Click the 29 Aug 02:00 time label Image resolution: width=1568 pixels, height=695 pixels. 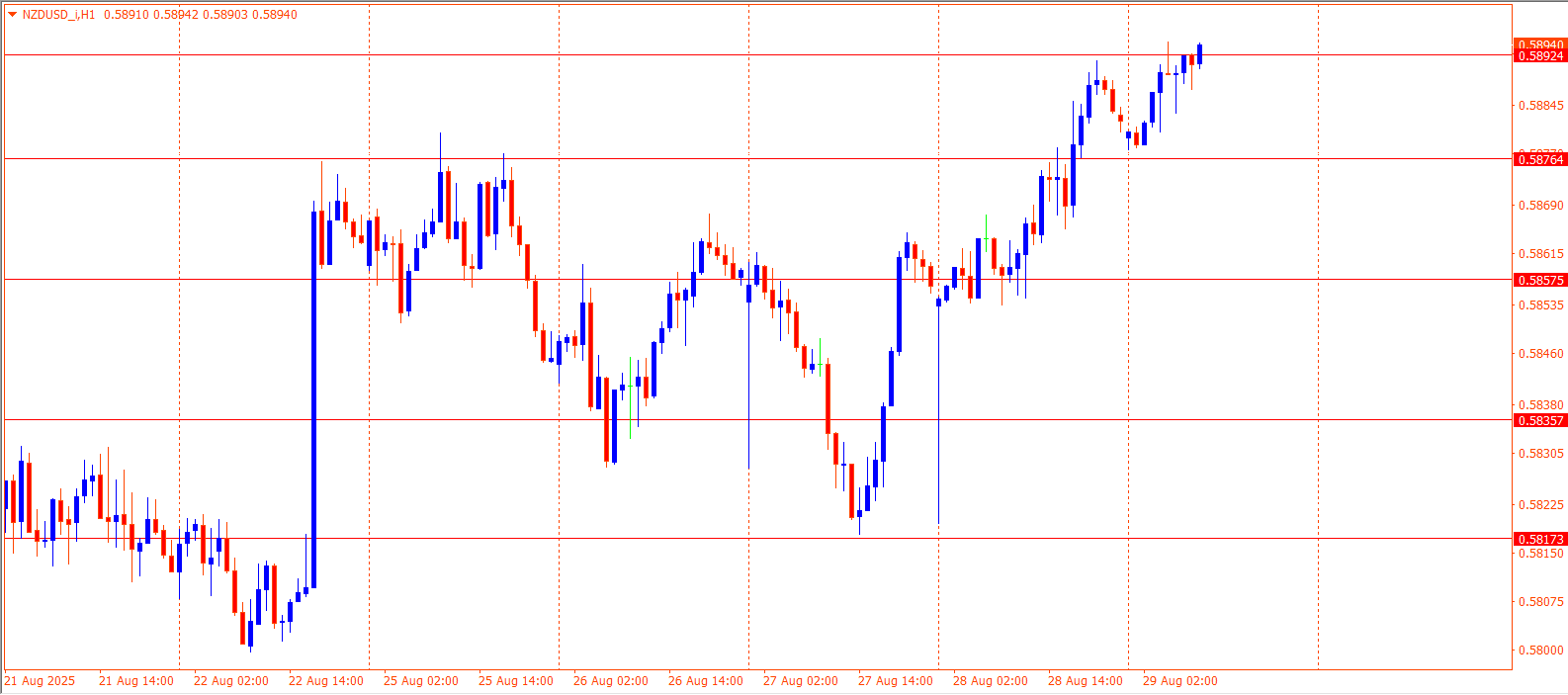[x=1179, y=681]
